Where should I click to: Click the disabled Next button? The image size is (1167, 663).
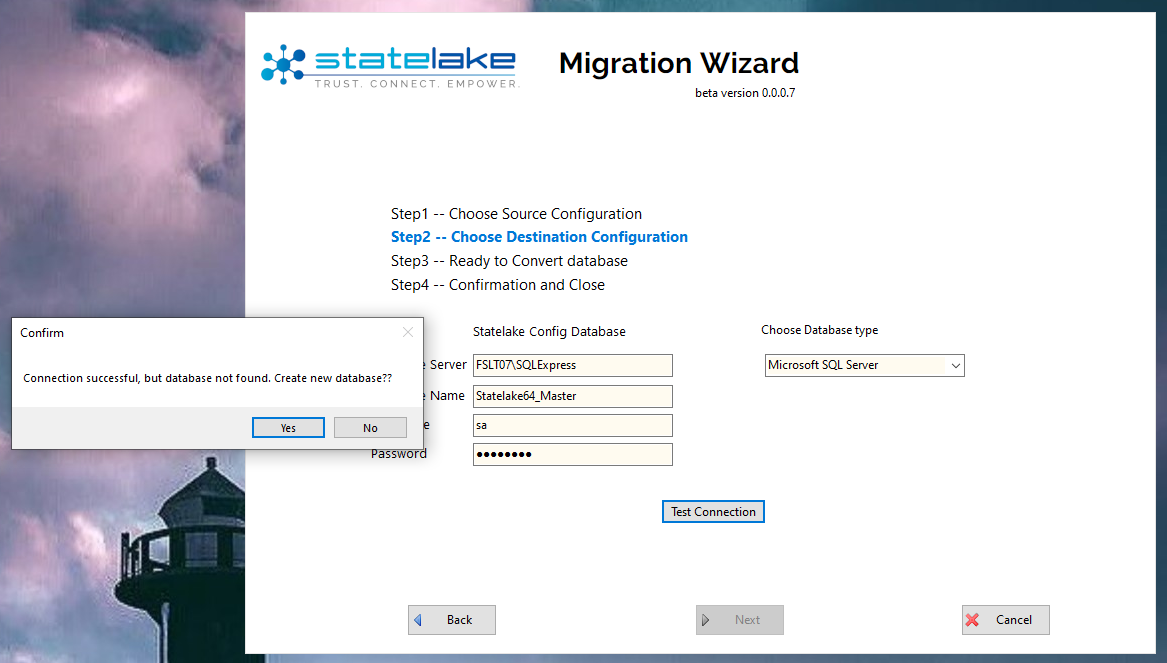pyautogui.click(x=740, y=620)
